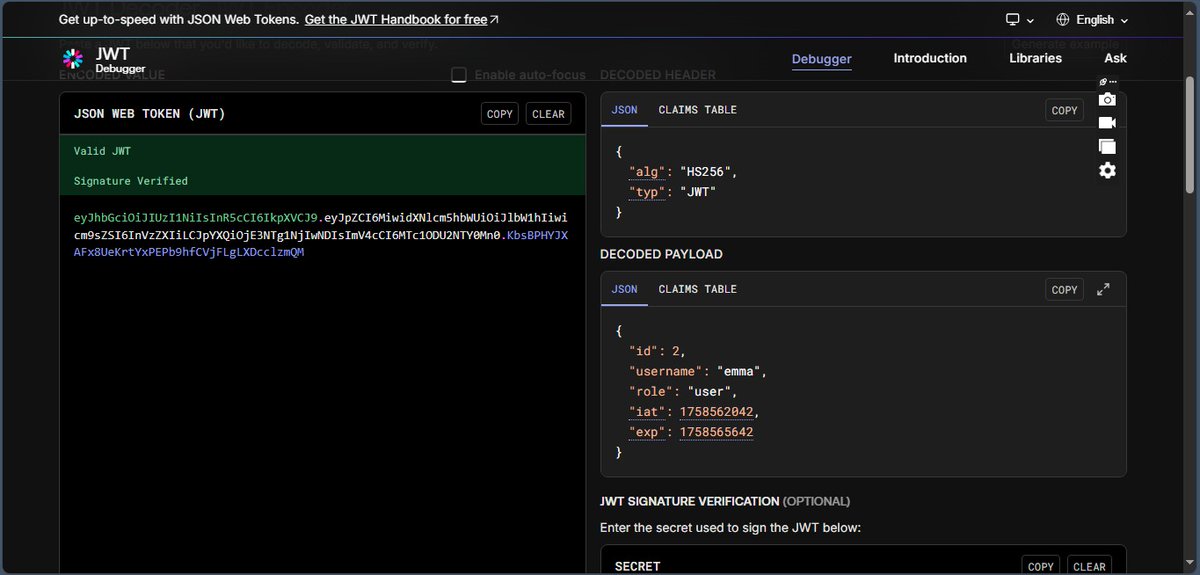The width and height of the screenshot is (1200, 575).
Task: Copy the encoded JSON Web Token
Action: pyautogui.click(x=499, y=114)
